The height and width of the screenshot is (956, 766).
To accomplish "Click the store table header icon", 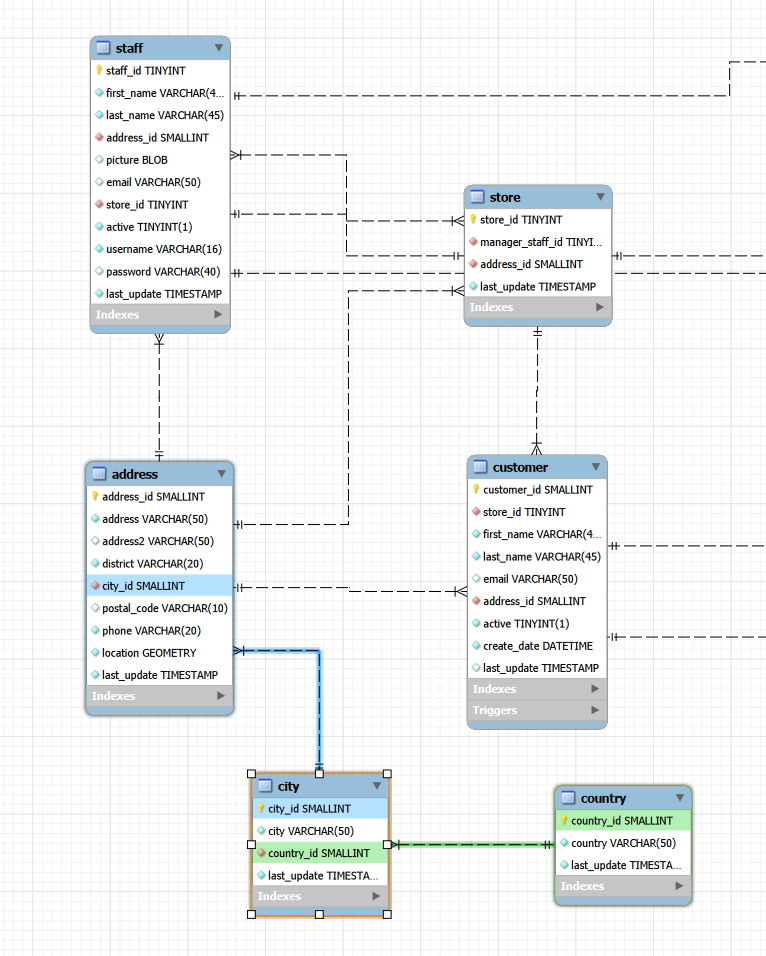I will 477,197.
